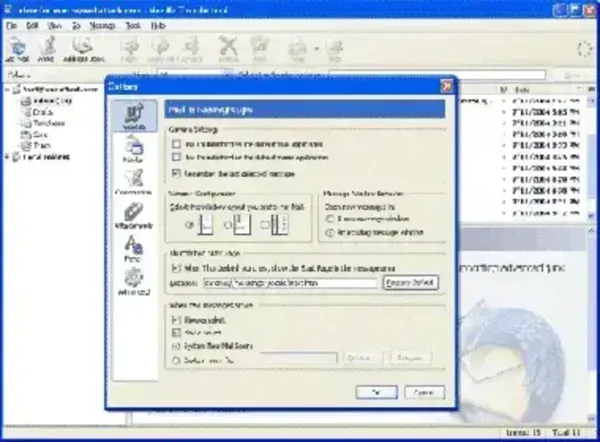
Task: Click the Delete X toolbar icon
Action: pyautogui.click(x=228, y=49)
